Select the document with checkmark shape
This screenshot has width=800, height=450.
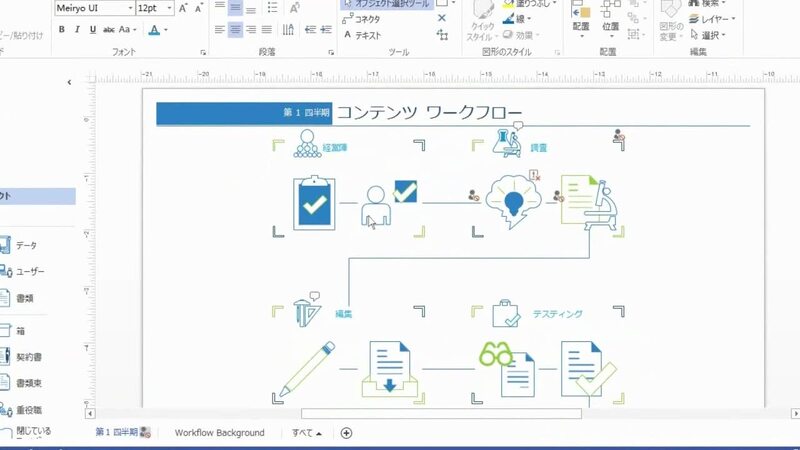pos(589,369)
